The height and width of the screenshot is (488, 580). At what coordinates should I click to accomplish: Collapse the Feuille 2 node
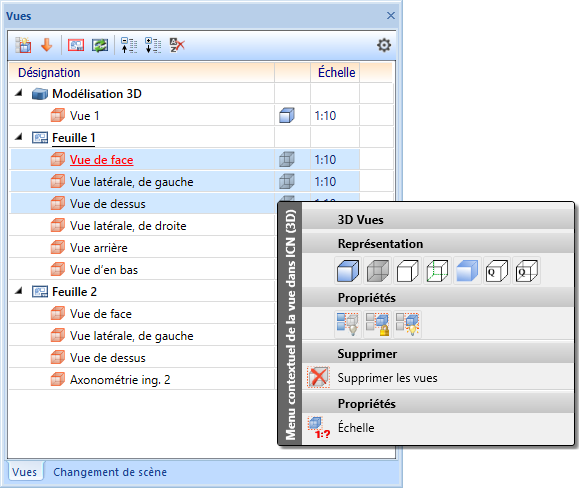point(18,291)
